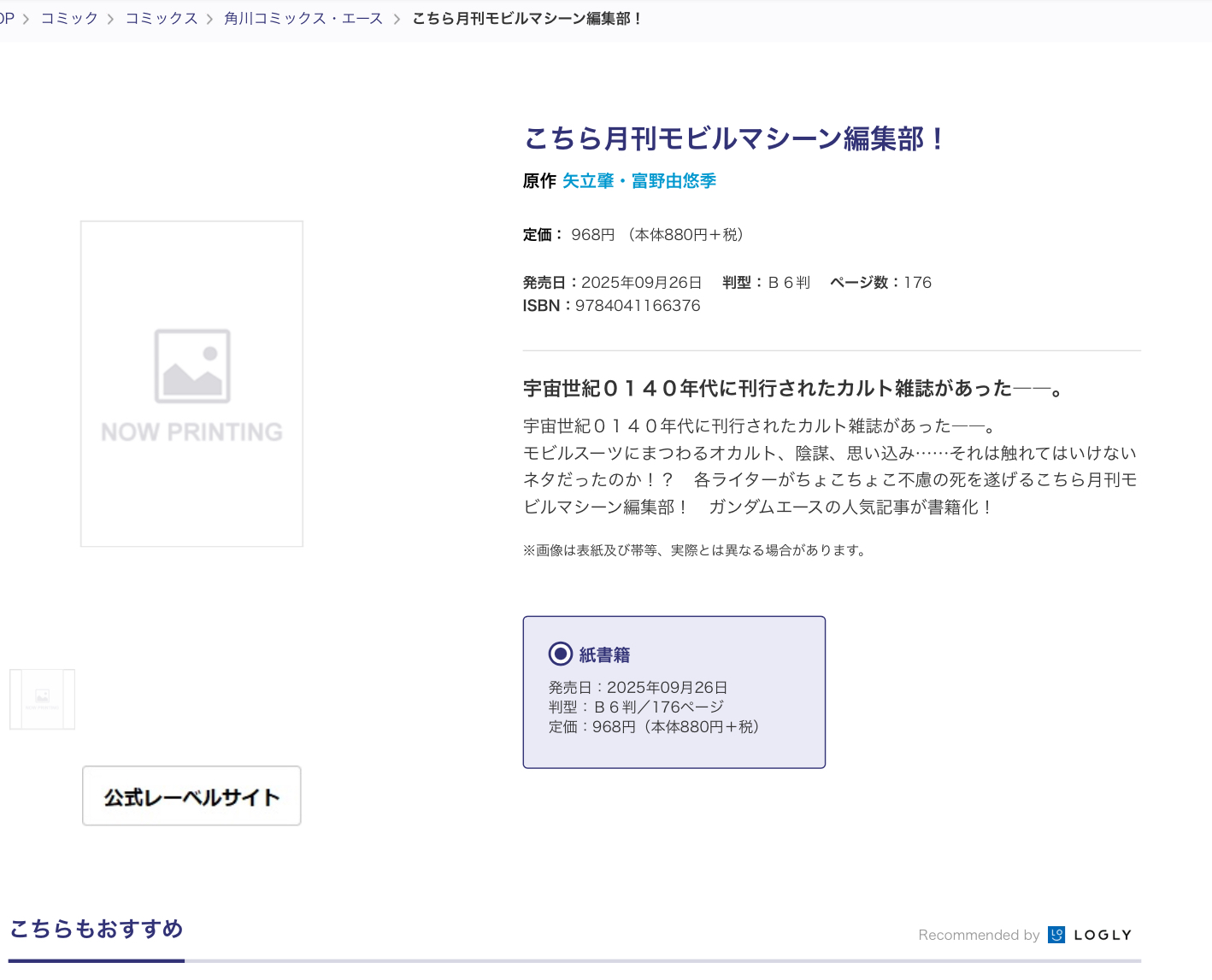Open the コミックス breadcrumb link
This screenshot has height=980, width=1212.
click(x=162, y=18)
